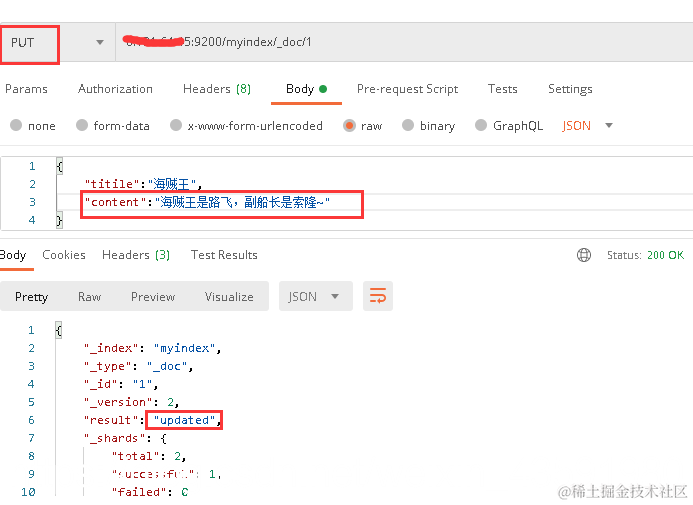
Task: Select the Pretty view button
Action: [31, 296]
